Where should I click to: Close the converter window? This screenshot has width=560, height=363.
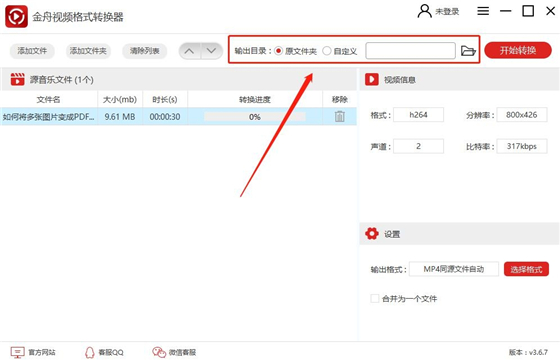[550, 11]
